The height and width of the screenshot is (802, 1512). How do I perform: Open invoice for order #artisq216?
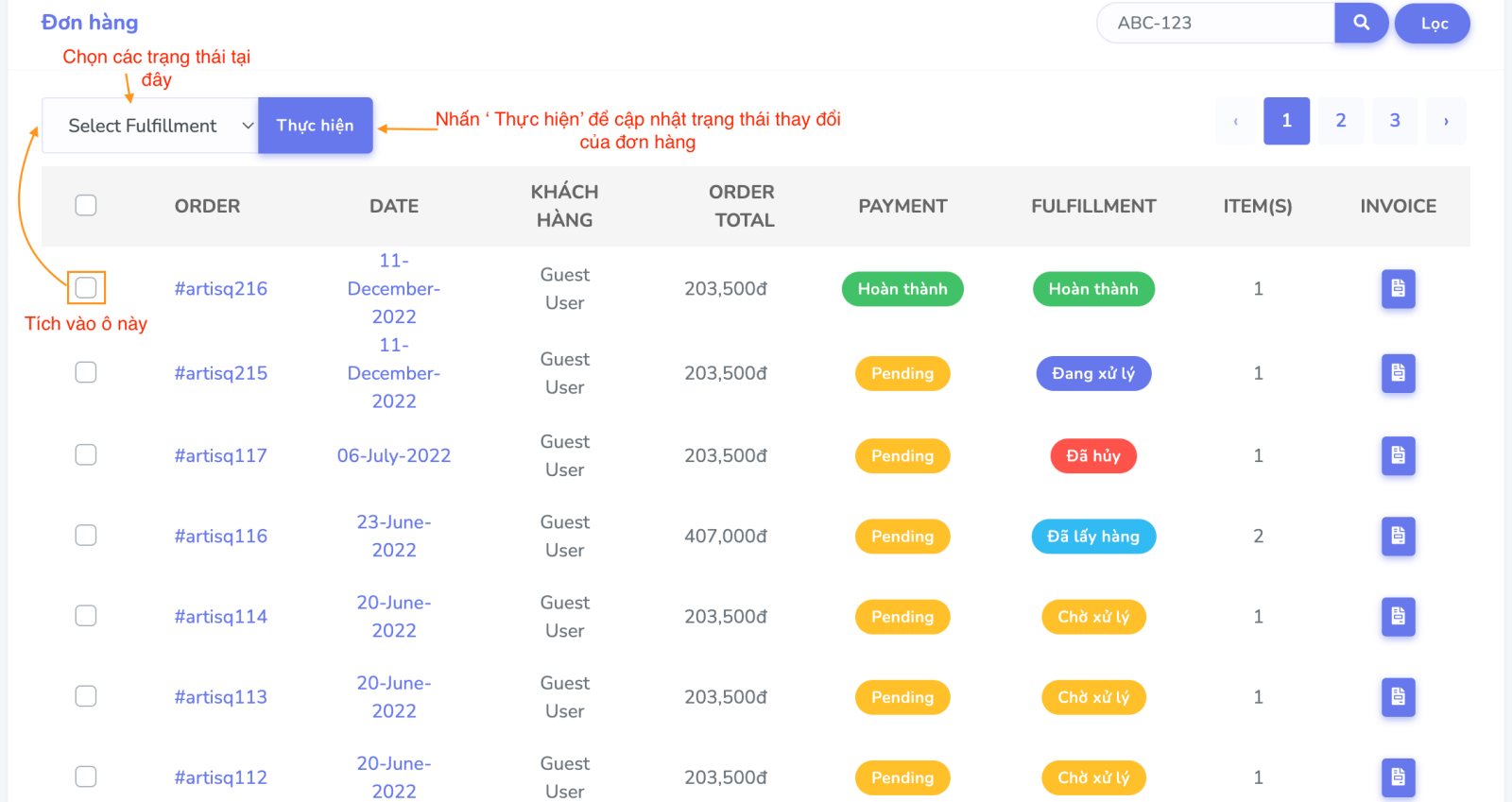(x=1398, y=289)
